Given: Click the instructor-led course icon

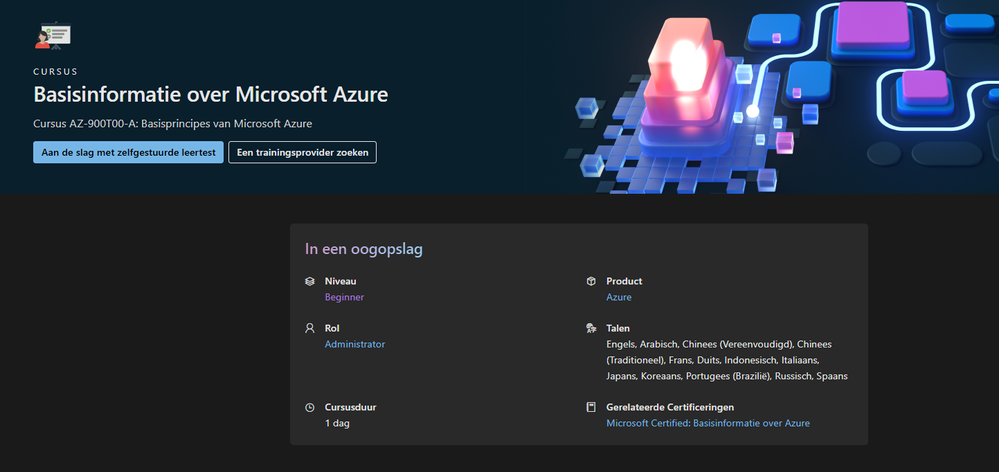Looking at the screenshot, I should coord(53,36).
